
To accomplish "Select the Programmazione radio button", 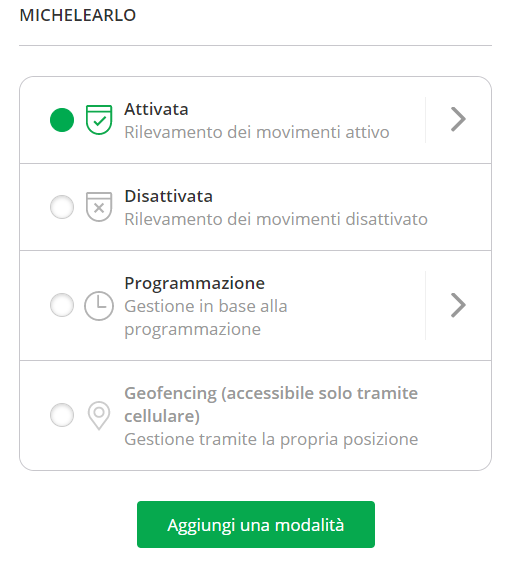I will (62, 305).
